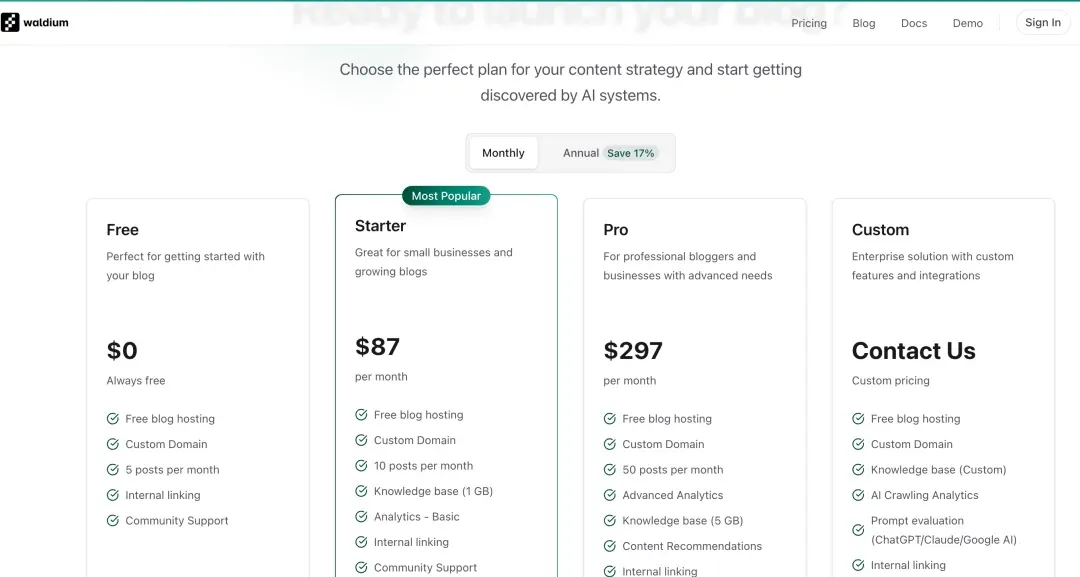The image size is (1080, 577).
Task: Open the Demo nav link
Action: (x=968, y=23)
